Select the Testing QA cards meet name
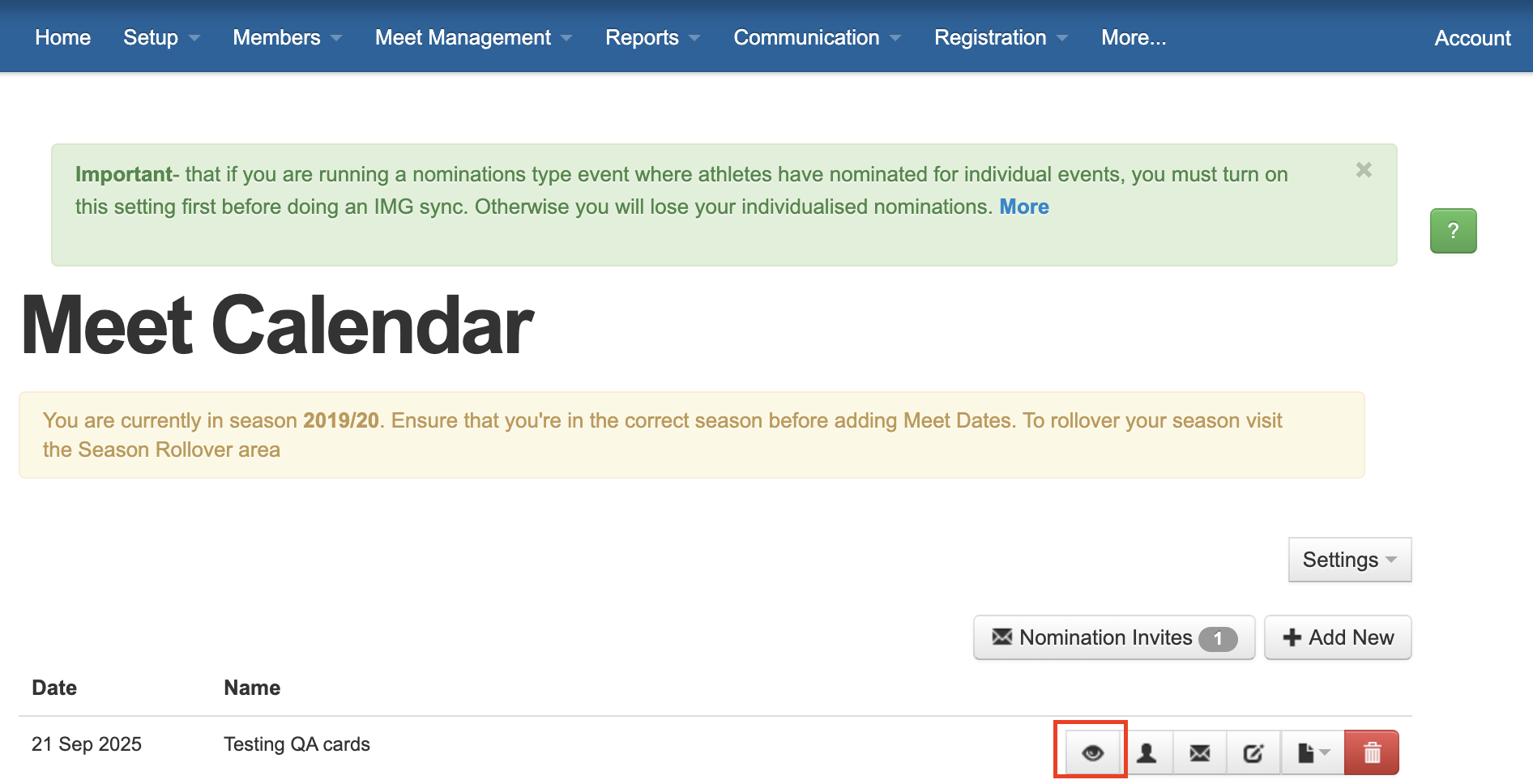This screenshot has width=1533, height=784. pos(297,744)
